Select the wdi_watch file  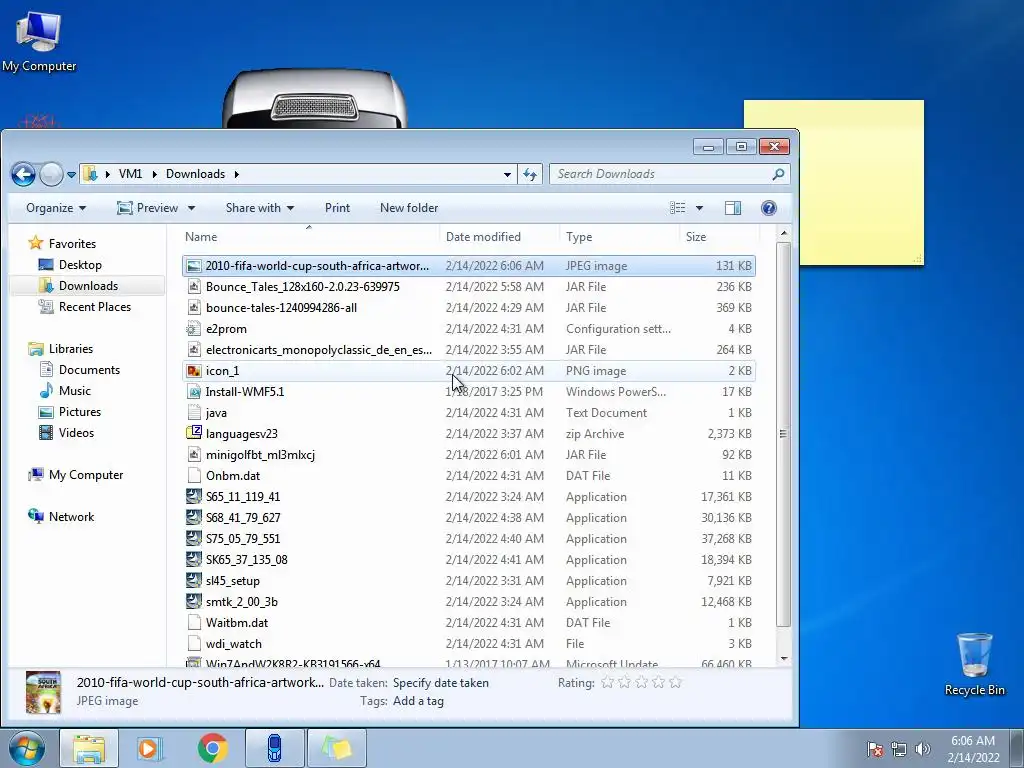(x=468, y=643)
